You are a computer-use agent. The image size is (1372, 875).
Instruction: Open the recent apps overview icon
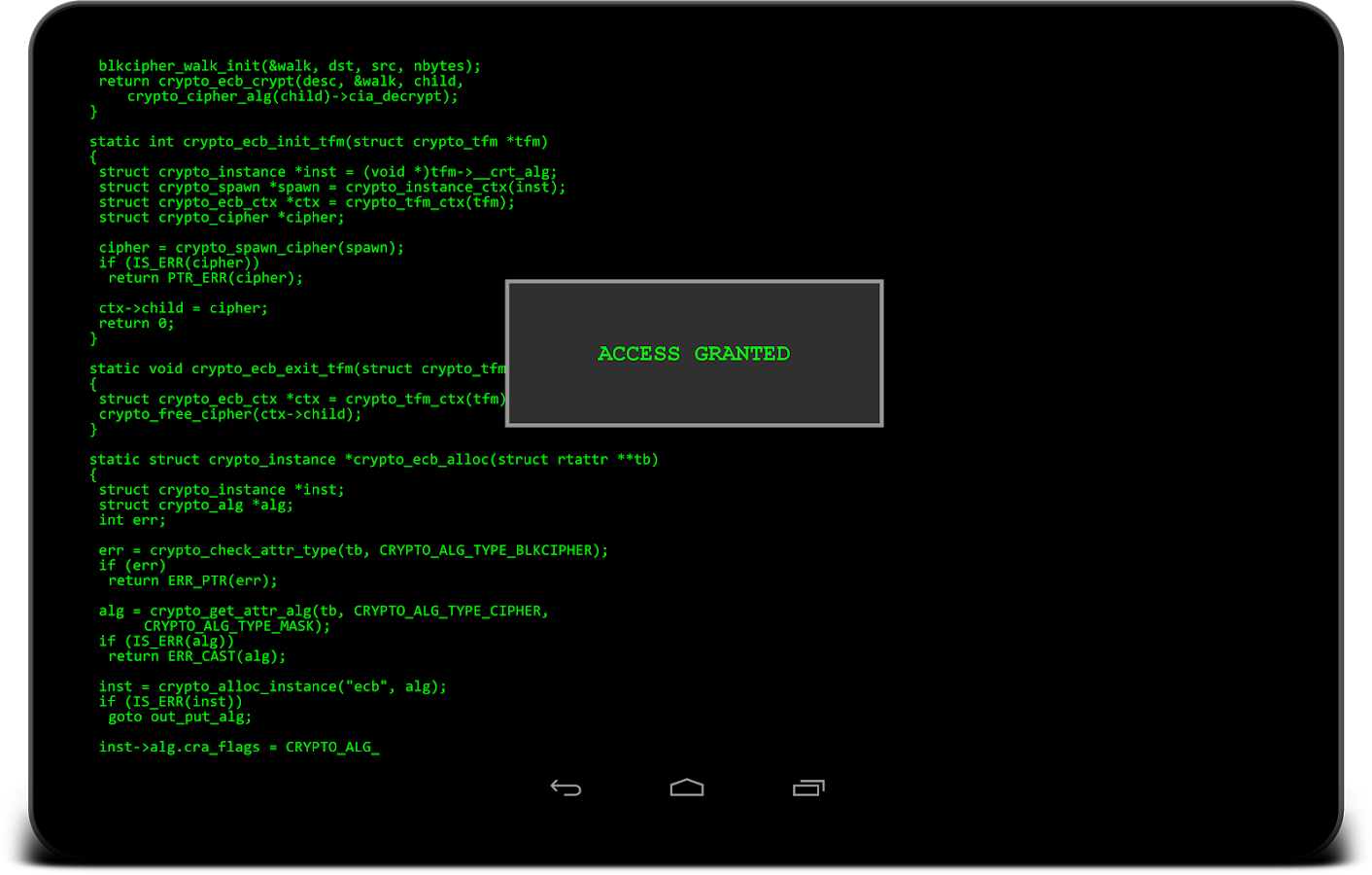coord(808,787)
